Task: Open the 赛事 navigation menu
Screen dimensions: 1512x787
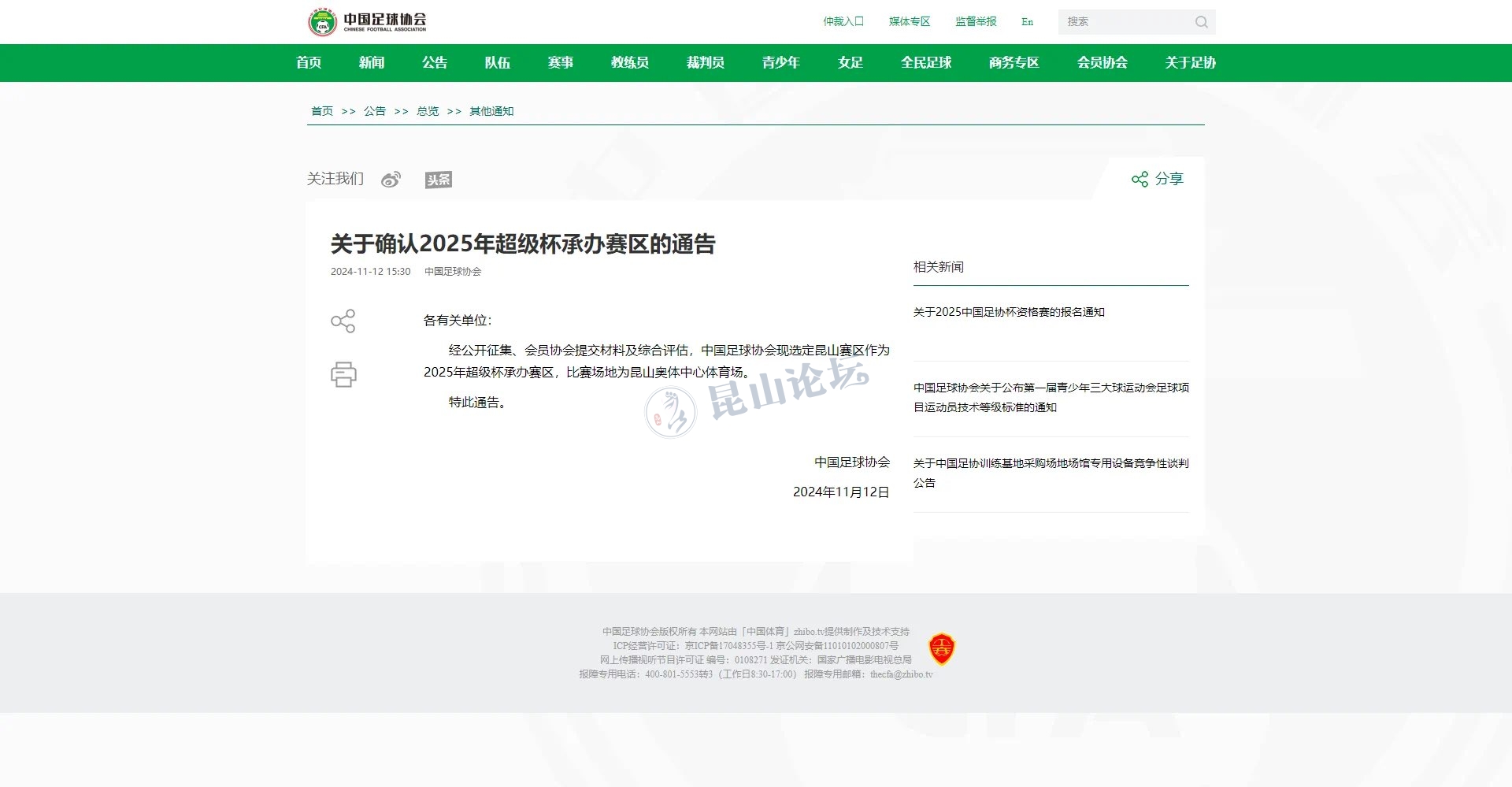Action: tap(561, 63)
